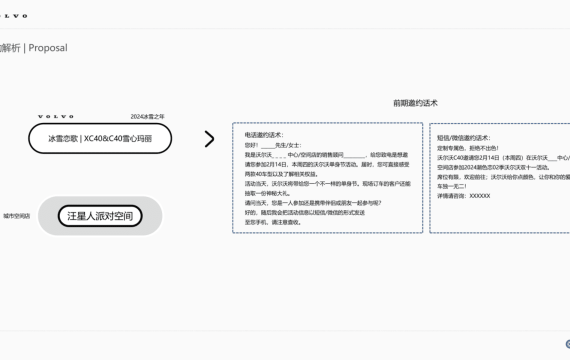Image resolution: width=570 pixels, height=360 pixels.
Task: Click the line '定制专属色, 拒绝不出色!'
Action: (x=468, y=148)
